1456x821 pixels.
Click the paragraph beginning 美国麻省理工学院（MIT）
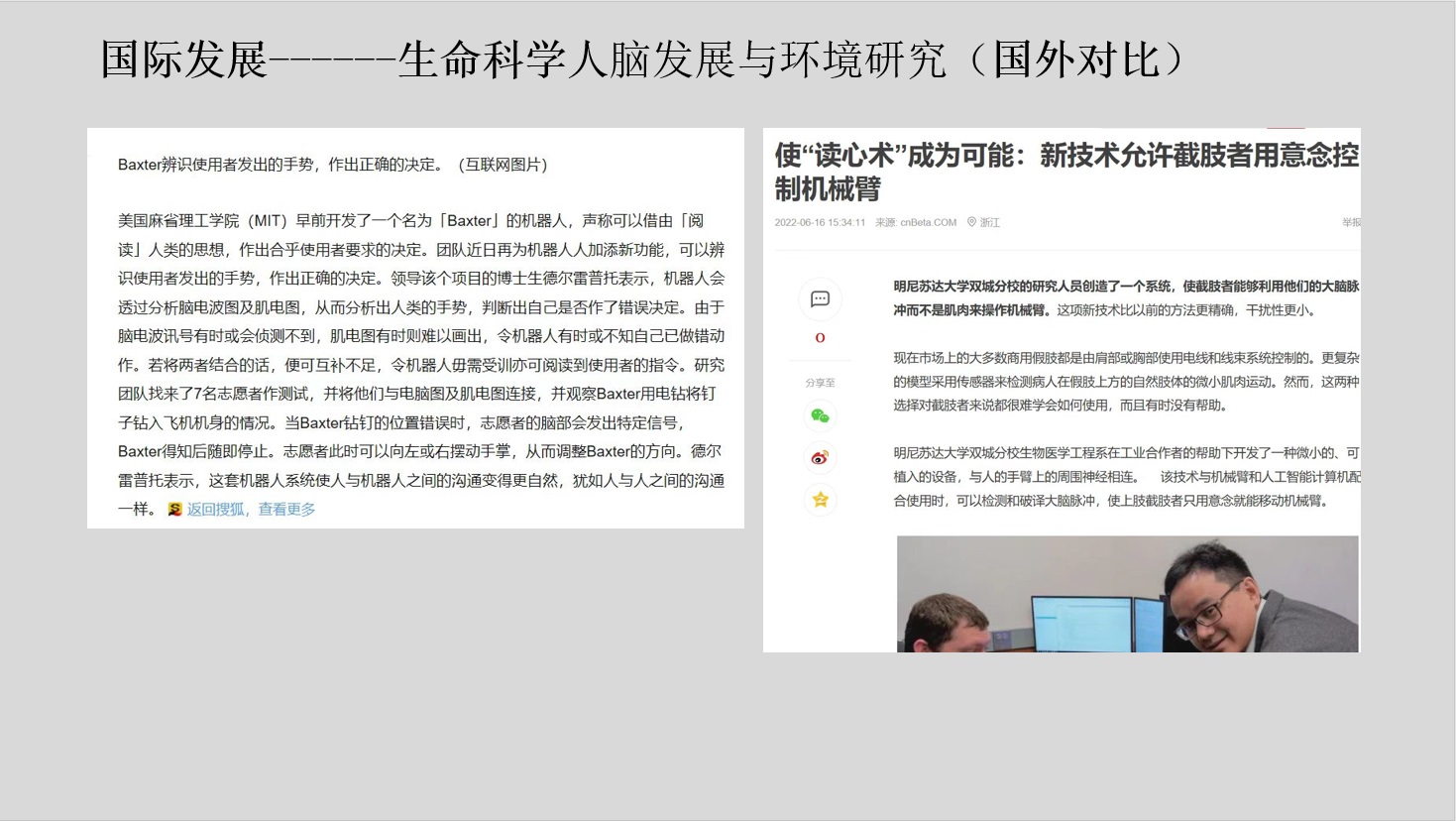coord(421,365)
